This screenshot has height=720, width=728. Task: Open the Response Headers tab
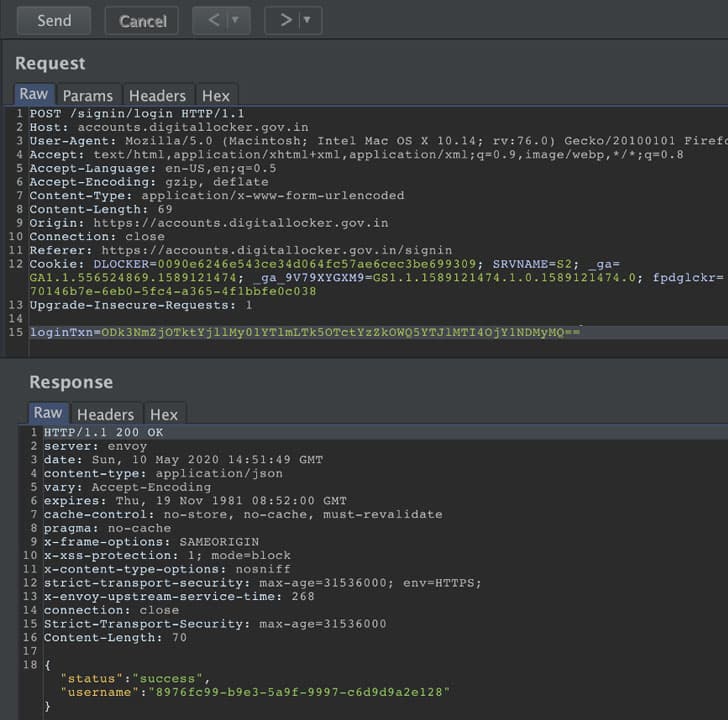tap(105, 415)
